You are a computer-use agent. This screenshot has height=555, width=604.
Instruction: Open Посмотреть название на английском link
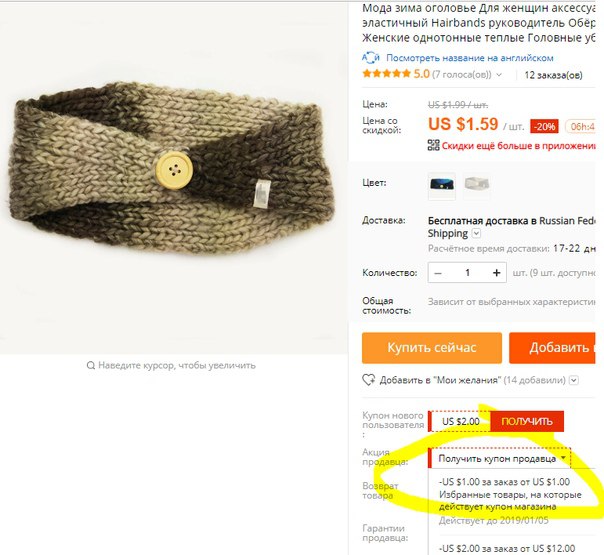pos(470,58)
